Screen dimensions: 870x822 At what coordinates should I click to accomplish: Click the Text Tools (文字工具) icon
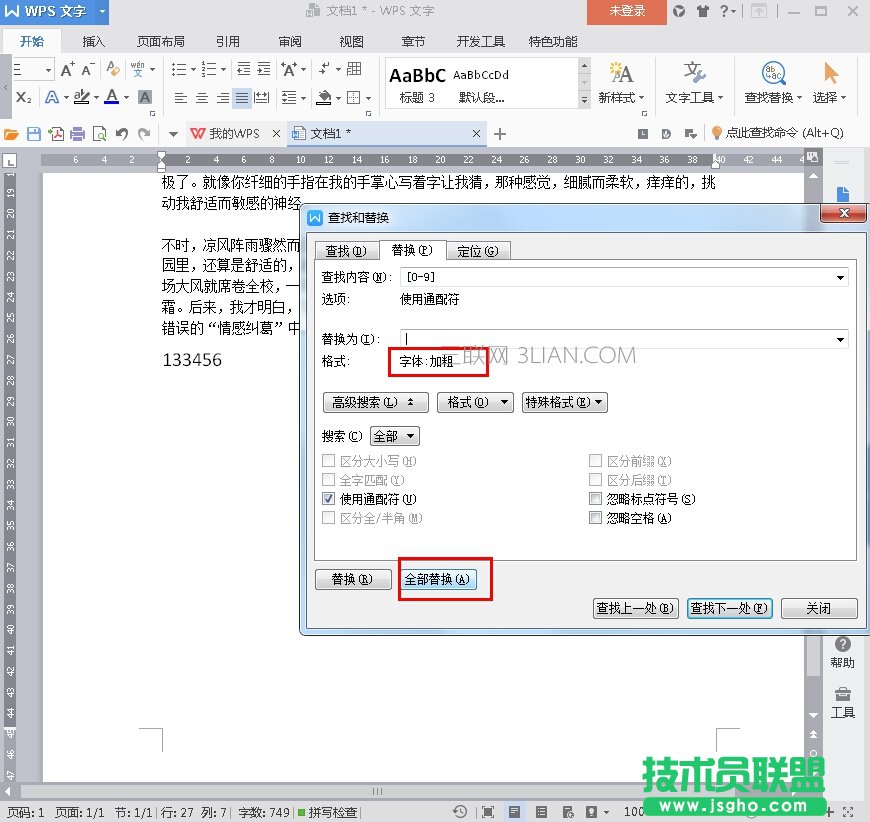coord(695,73)
